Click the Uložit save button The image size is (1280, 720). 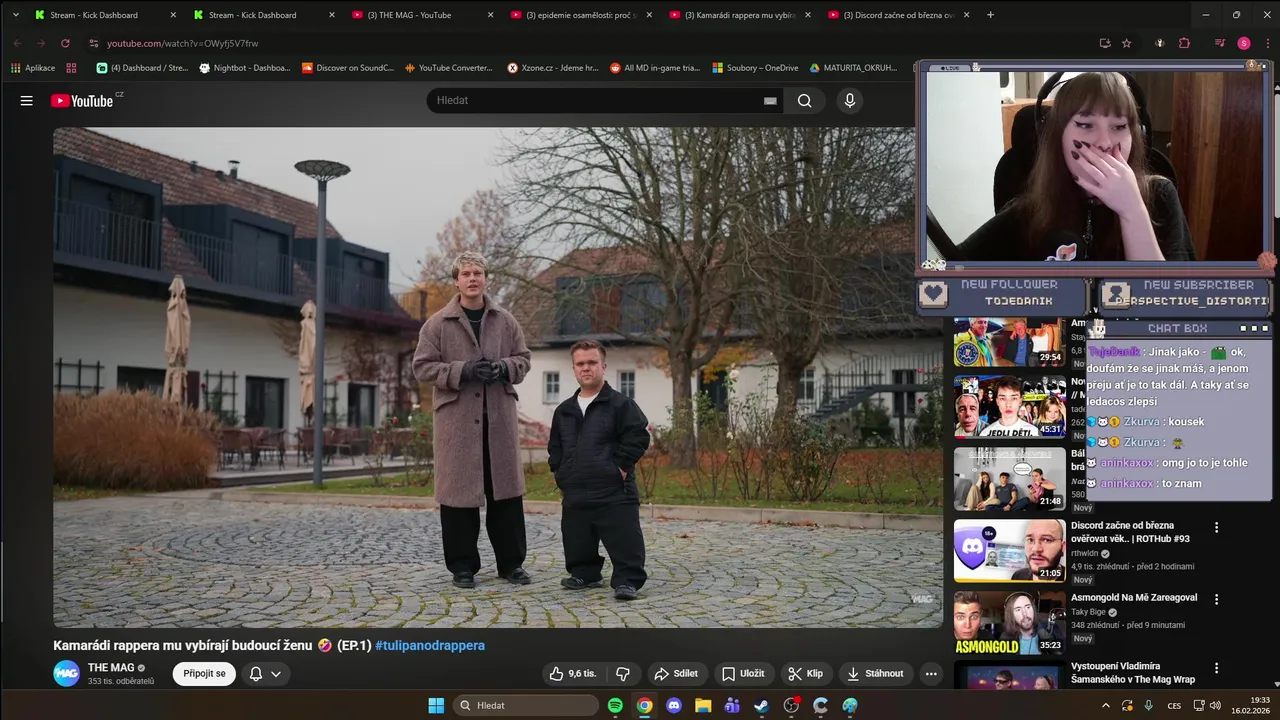click(x=743, y=674)
